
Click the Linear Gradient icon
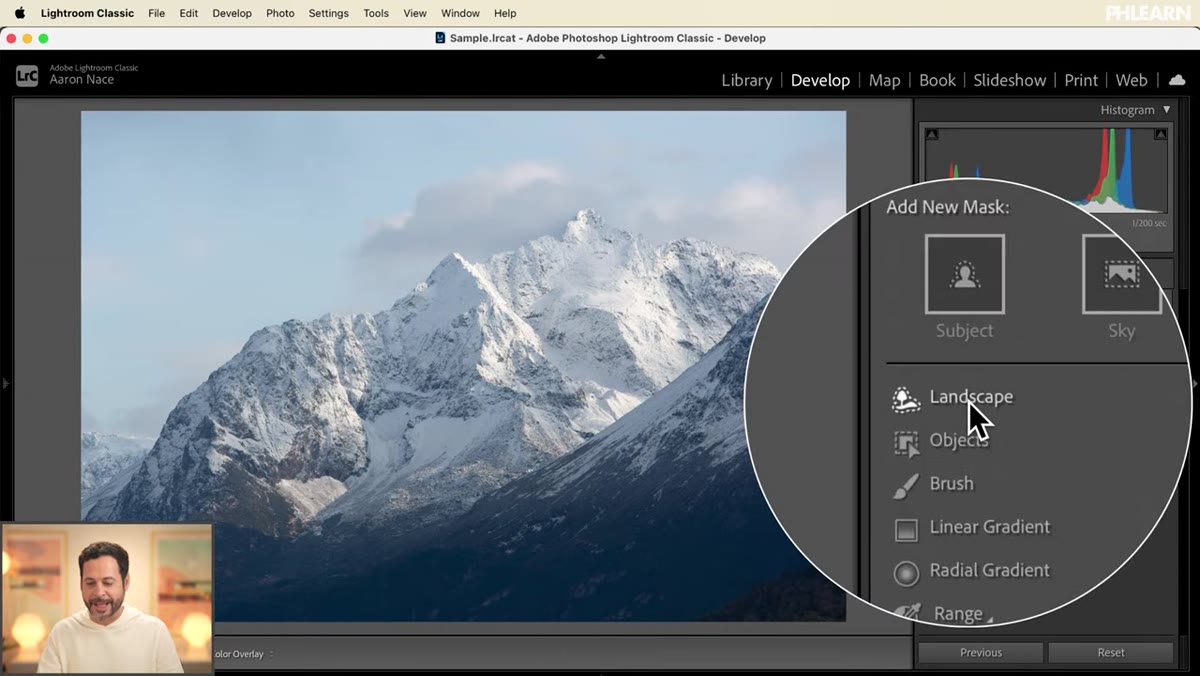click(x=906, y=530)
